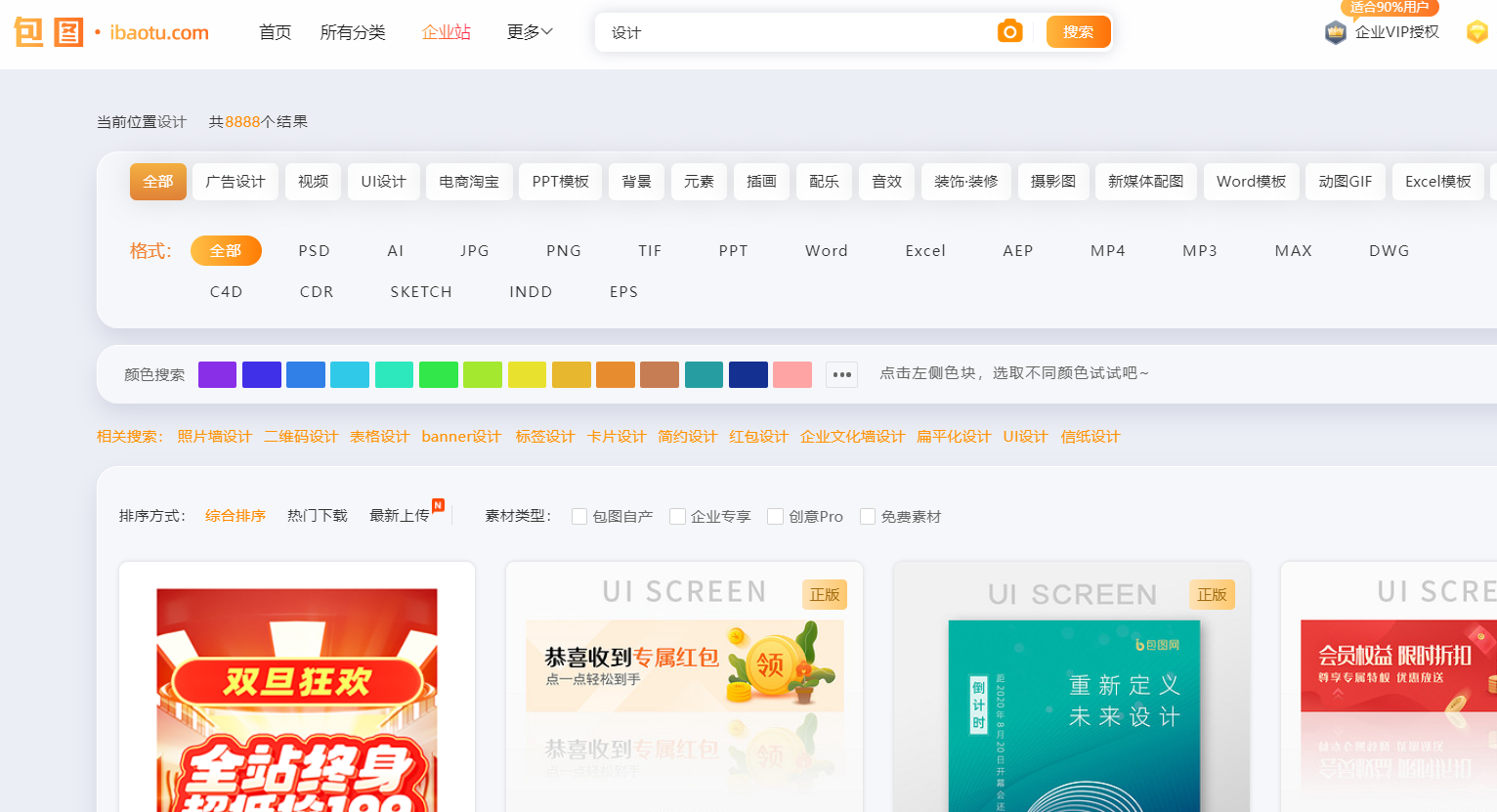This screenshot has width=1497, height=812.
Task: Open the 企业VIP授权 link
Action: 1396,32
